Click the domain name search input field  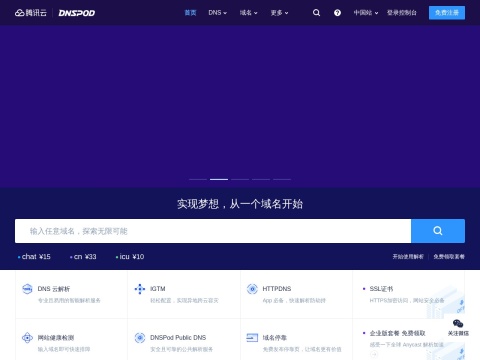pos(213,231)
